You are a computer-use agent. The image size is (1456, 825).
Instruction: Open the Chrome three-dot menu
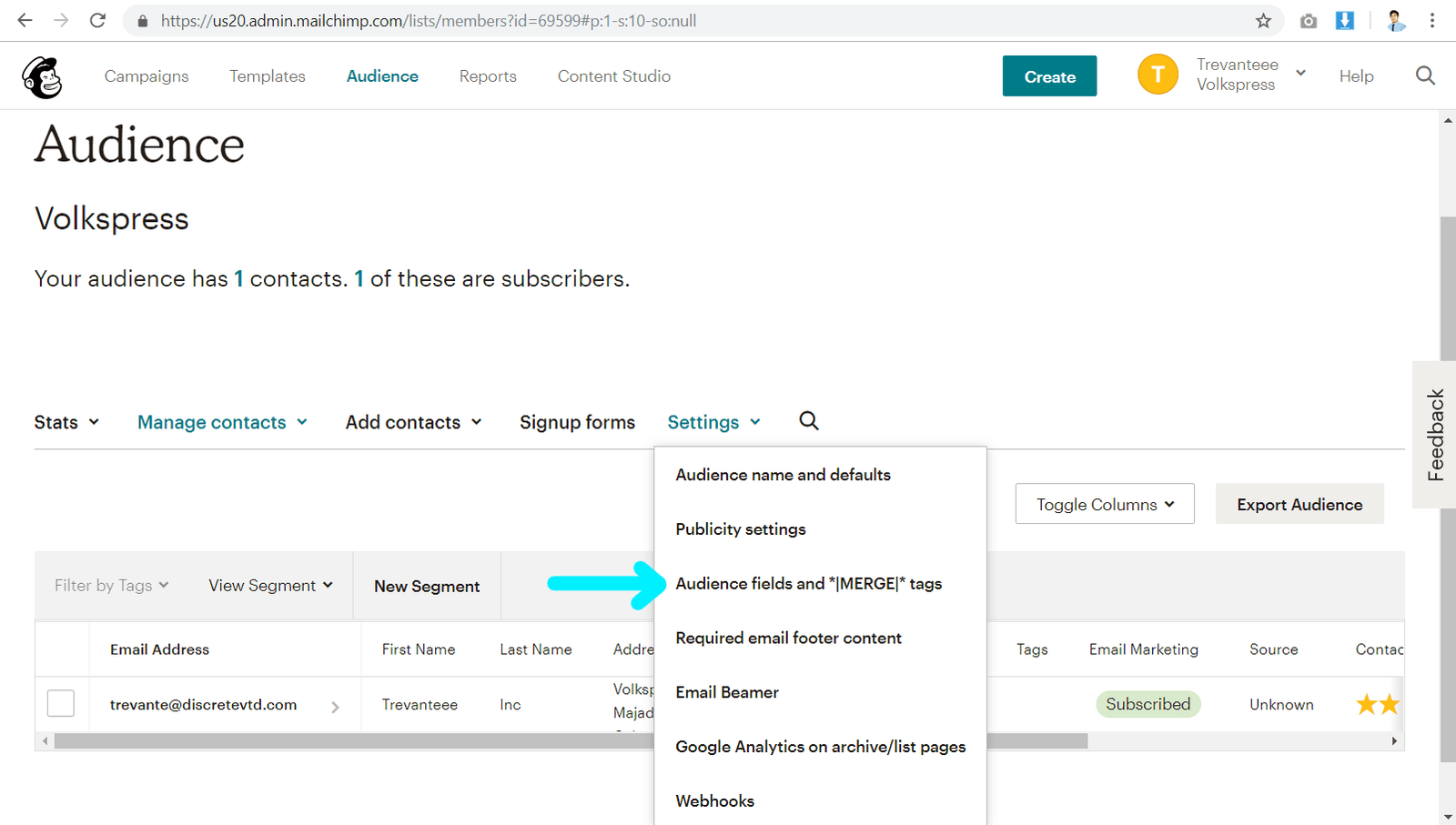click(1432, 20)
